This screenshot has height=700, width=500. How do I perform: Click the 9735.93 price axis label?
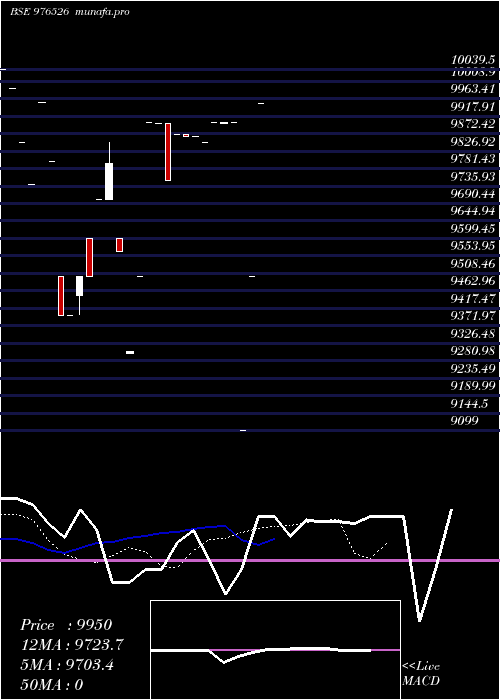click(x=473, y=177)
